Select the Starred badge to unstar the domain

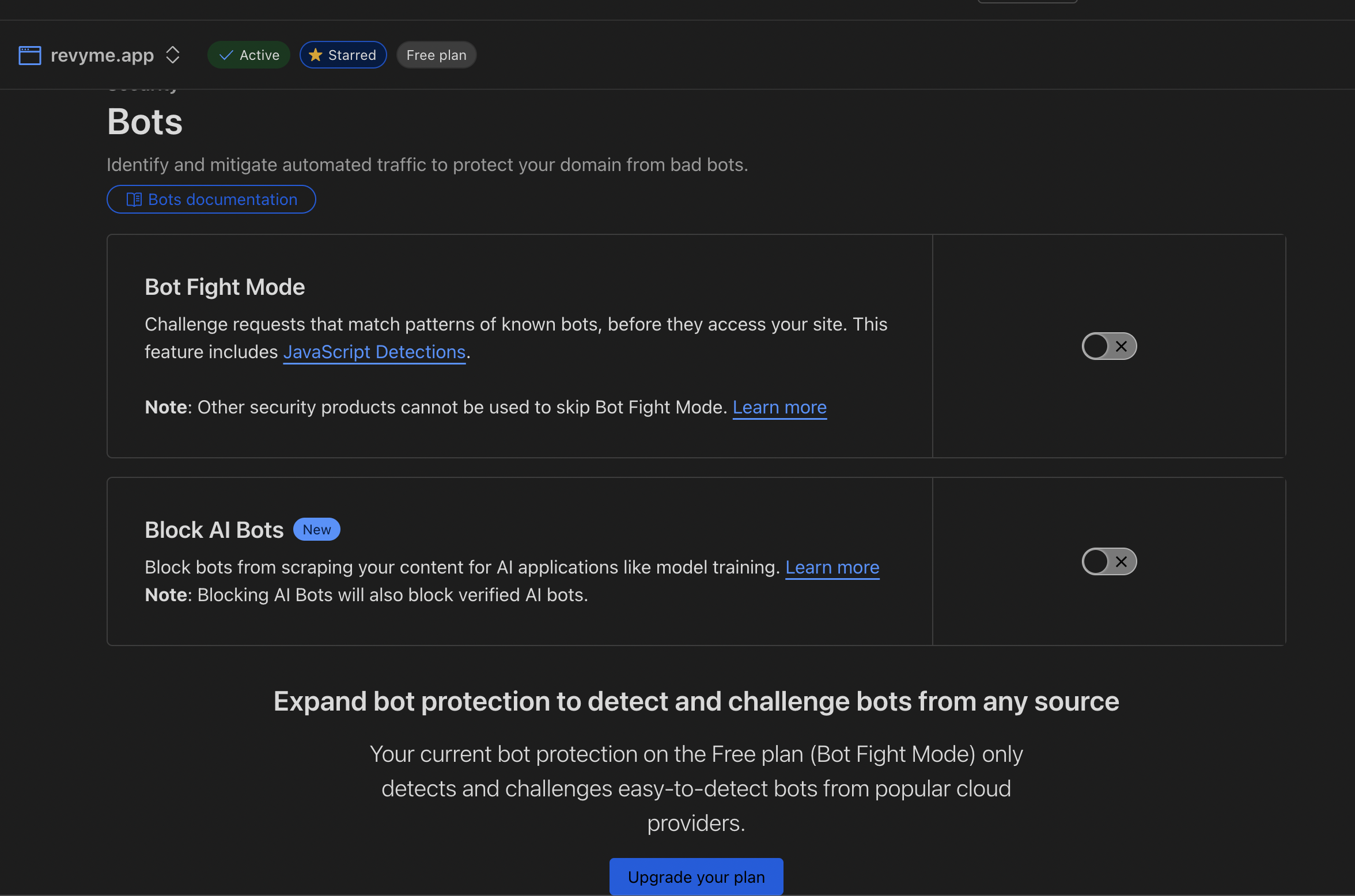pos(343,55)
